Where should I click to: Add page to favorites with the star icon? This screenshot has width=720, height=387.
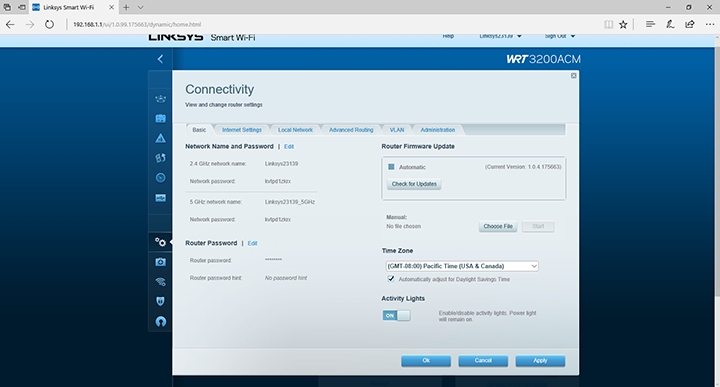click(x=623, y=24)
